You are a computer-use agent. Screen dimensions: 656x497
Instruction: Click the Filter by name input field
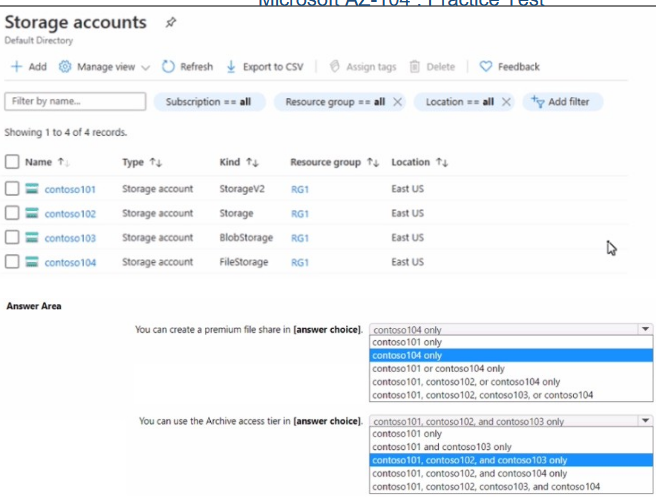[x=74, y=102]
